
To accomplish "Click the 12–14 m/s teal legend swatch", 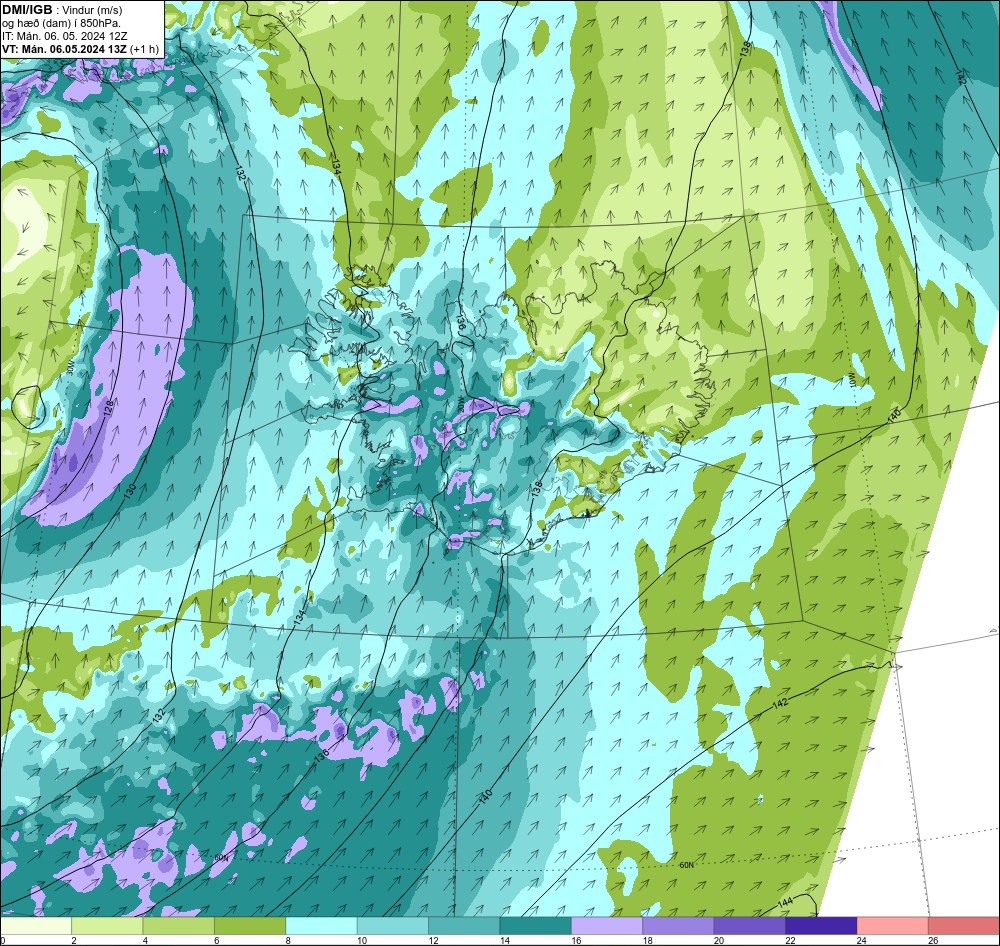I will pos(464,926).
